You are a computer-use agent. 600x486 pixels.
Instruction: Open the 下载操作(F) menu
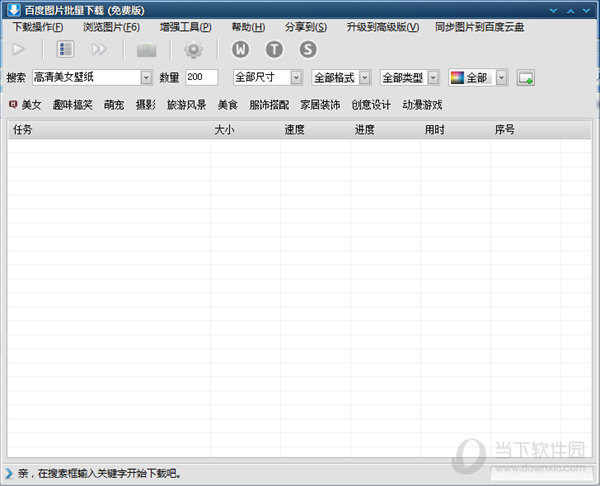point(38,27)
